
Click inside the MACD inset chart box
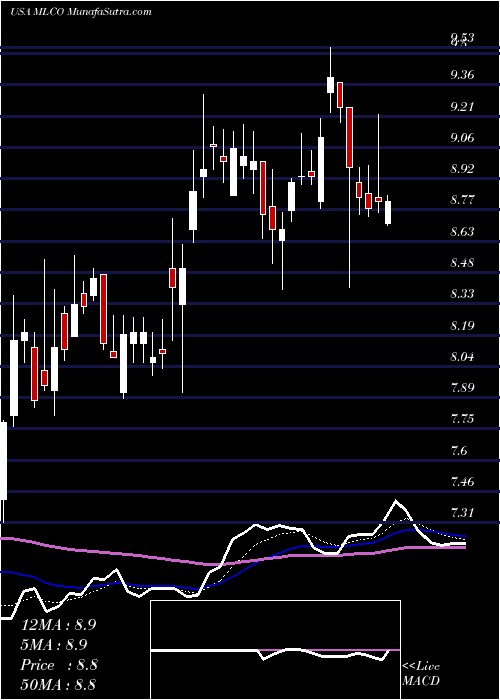pos(275,650)
